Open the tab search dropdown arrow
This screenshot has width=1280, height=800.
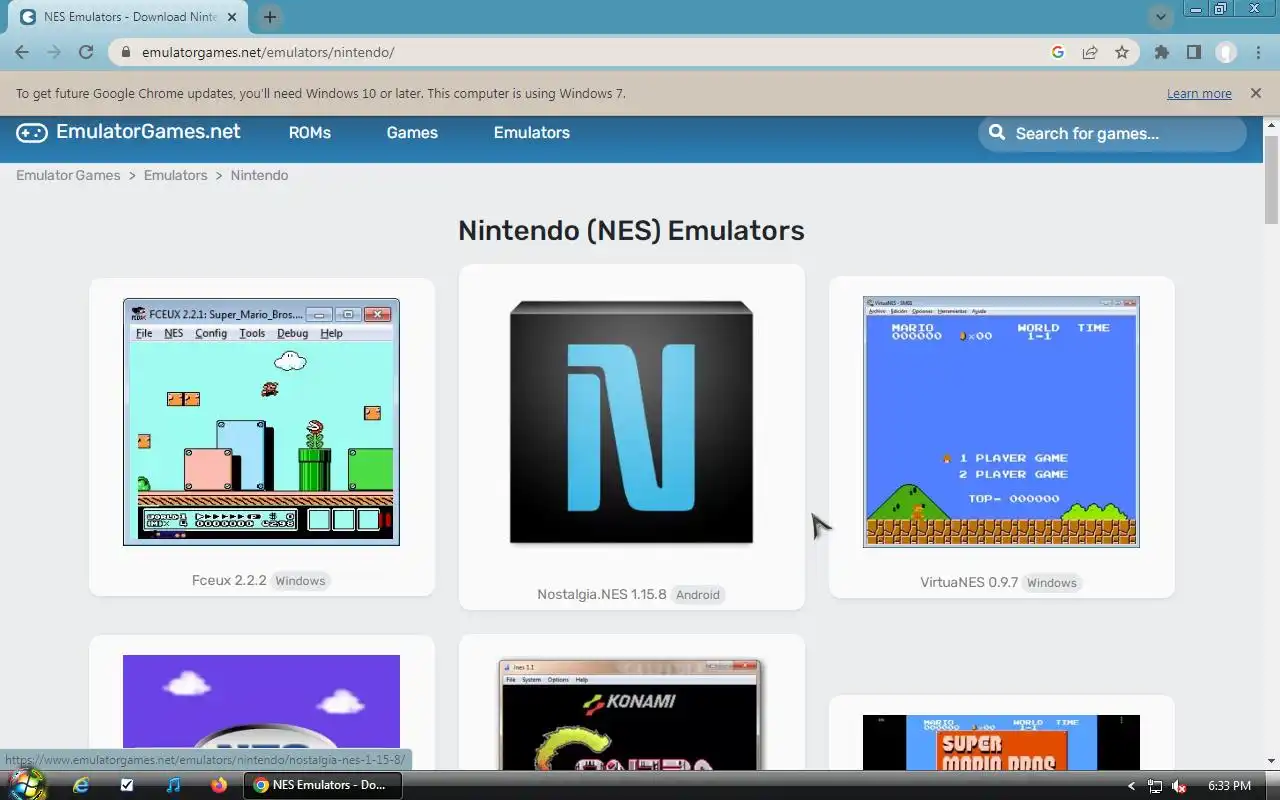click(x=1160, y=17)
